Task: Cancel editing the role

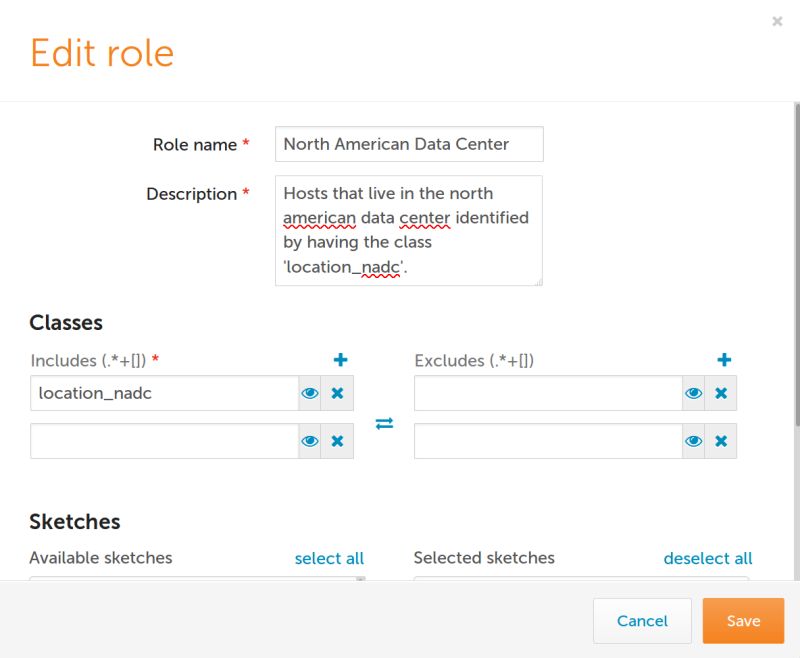Action: pyautogui.click(x=642, y=620)
